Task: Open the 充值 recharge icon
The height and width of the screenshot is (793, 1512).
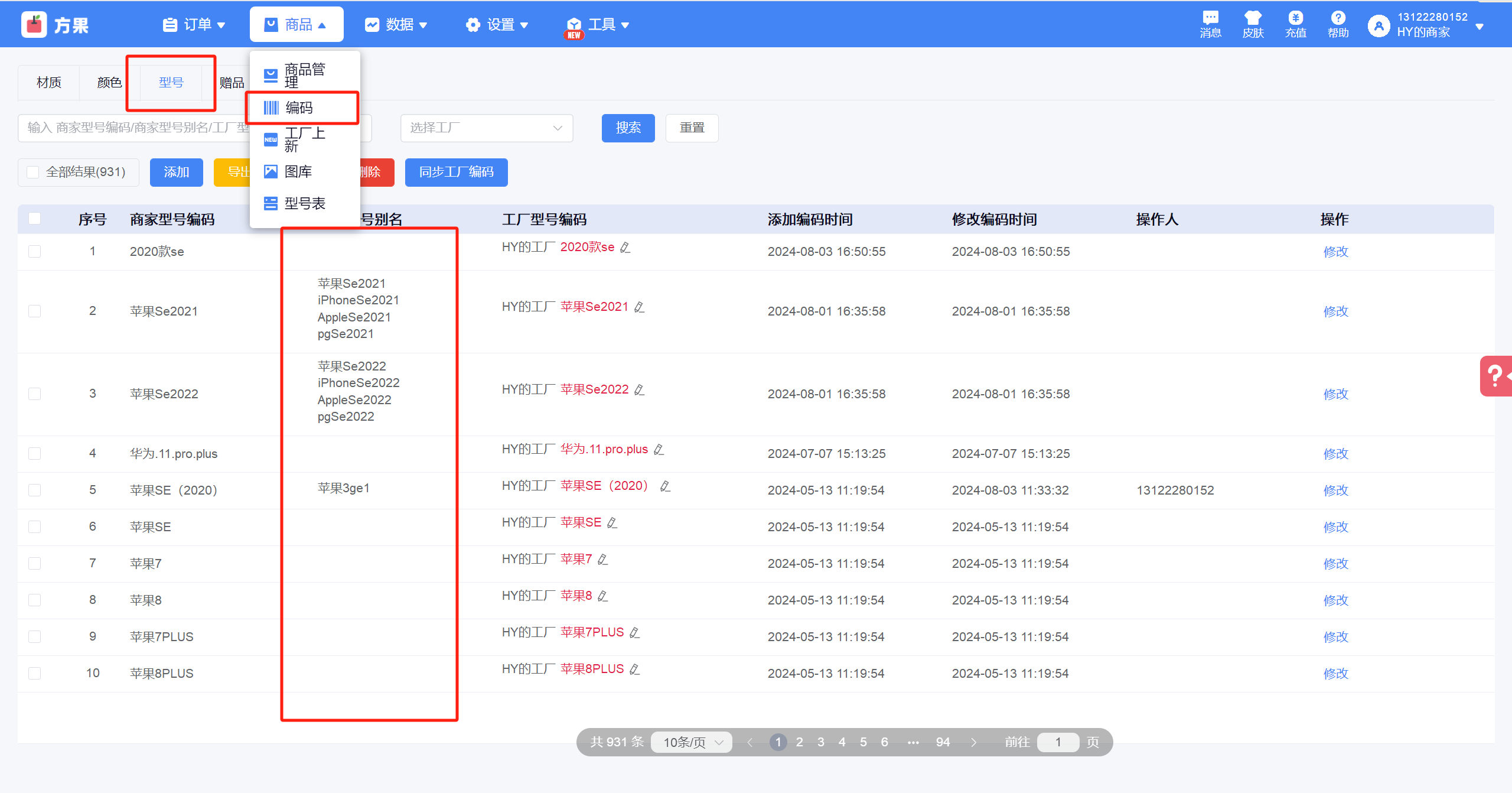Action: point(1295,18)
